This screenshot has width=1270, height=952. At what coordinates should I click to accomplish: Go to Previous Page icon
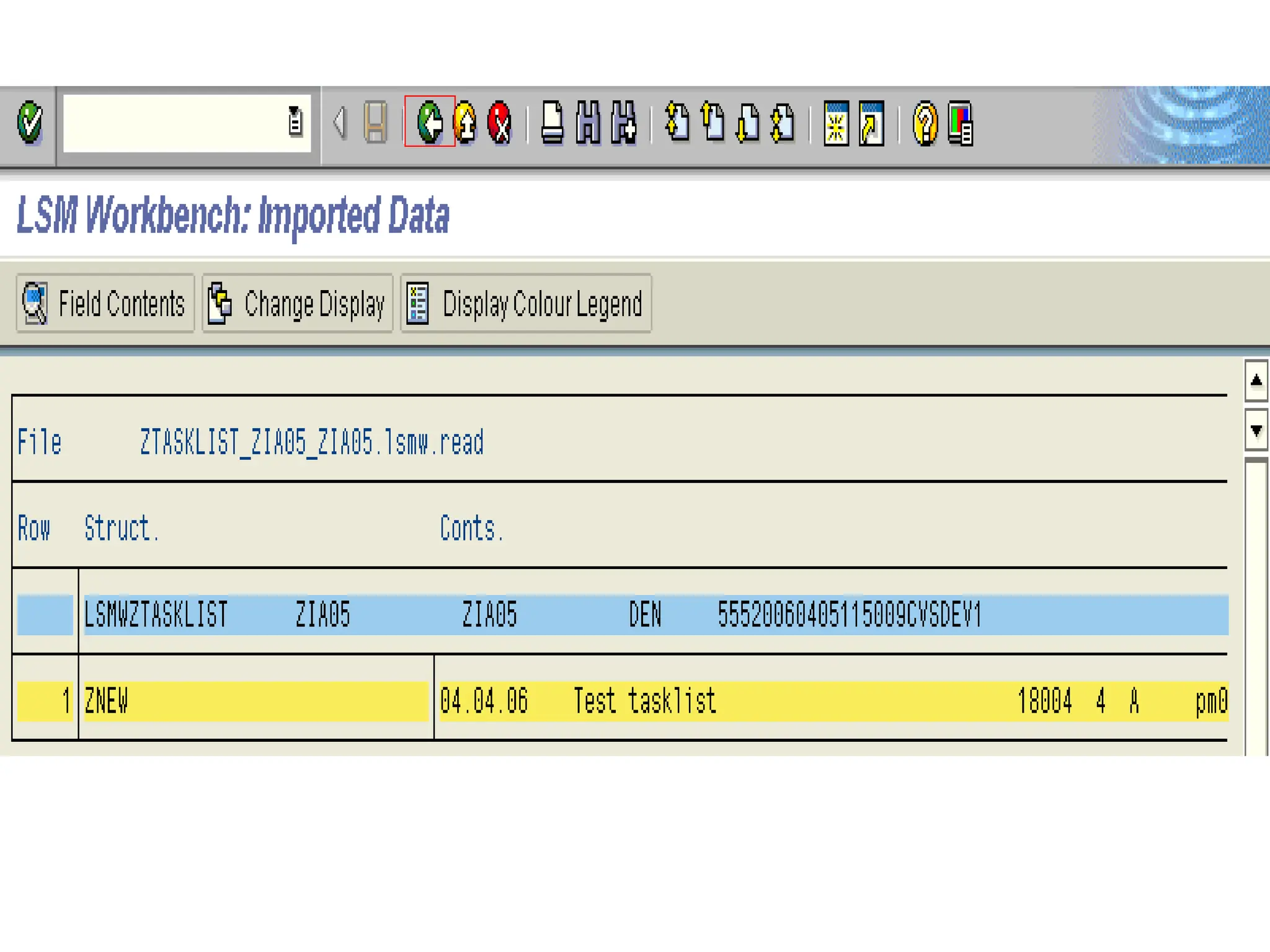pos(713,122)
